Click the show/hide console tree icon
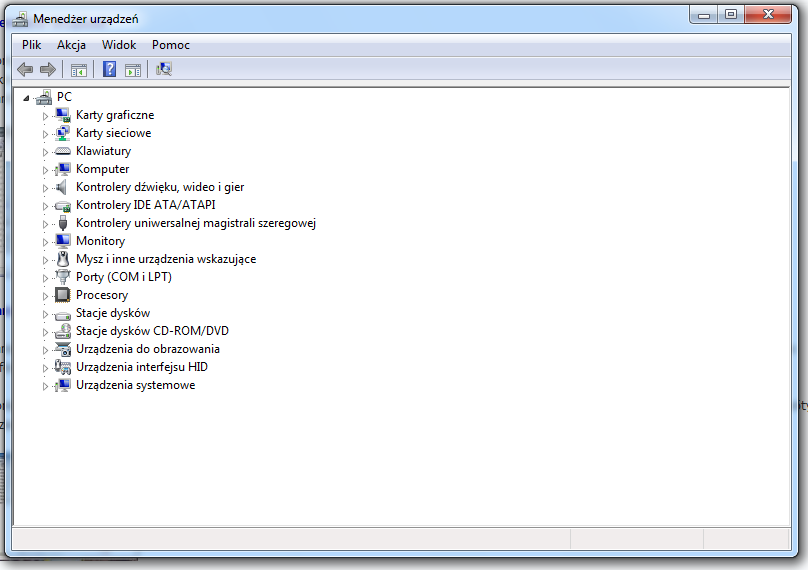This screenshot has height=570, width=808. click(x=79, y=70)
